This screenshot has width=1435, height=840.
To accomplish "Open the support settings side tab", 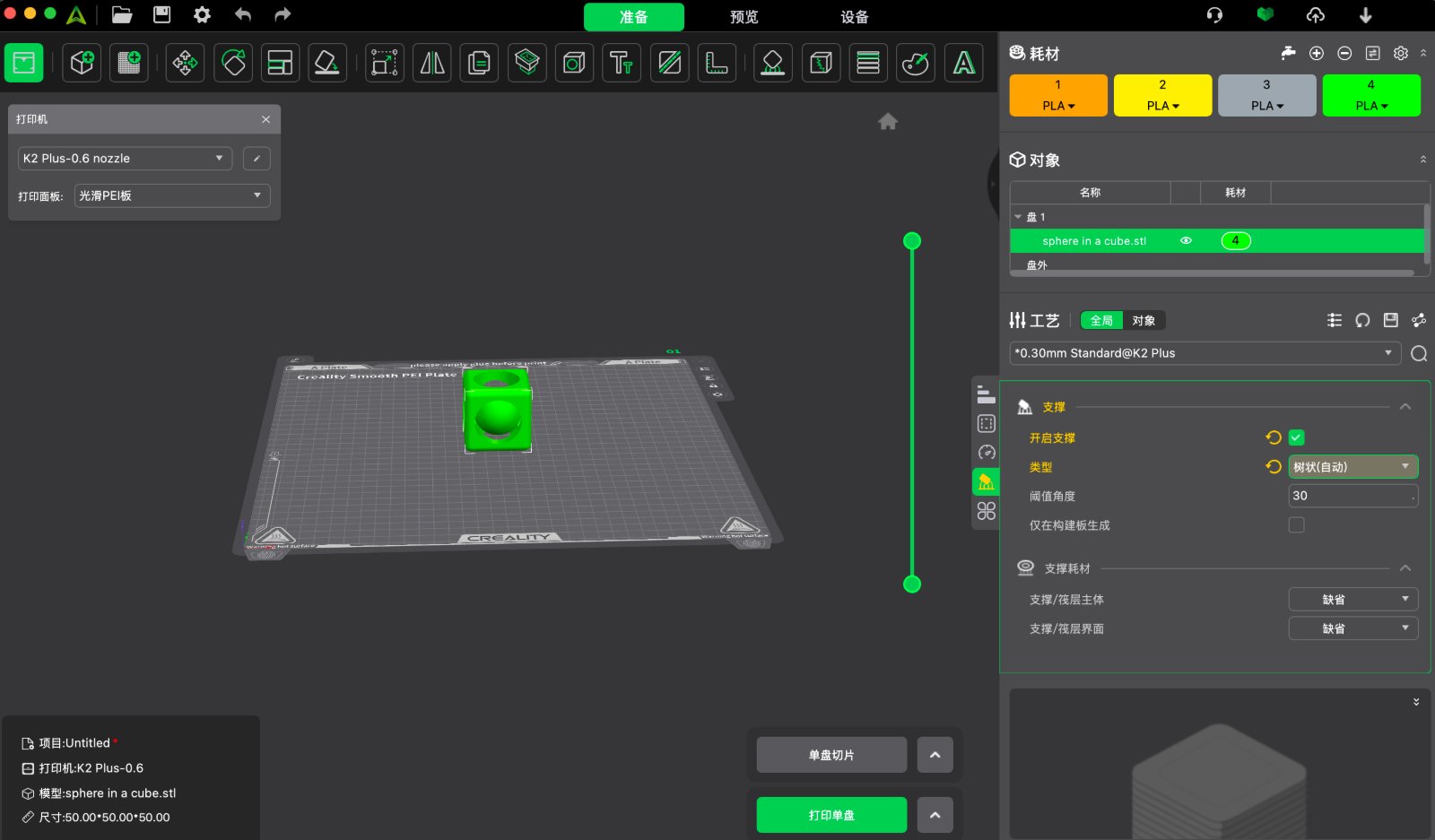I will click(987, 481).
